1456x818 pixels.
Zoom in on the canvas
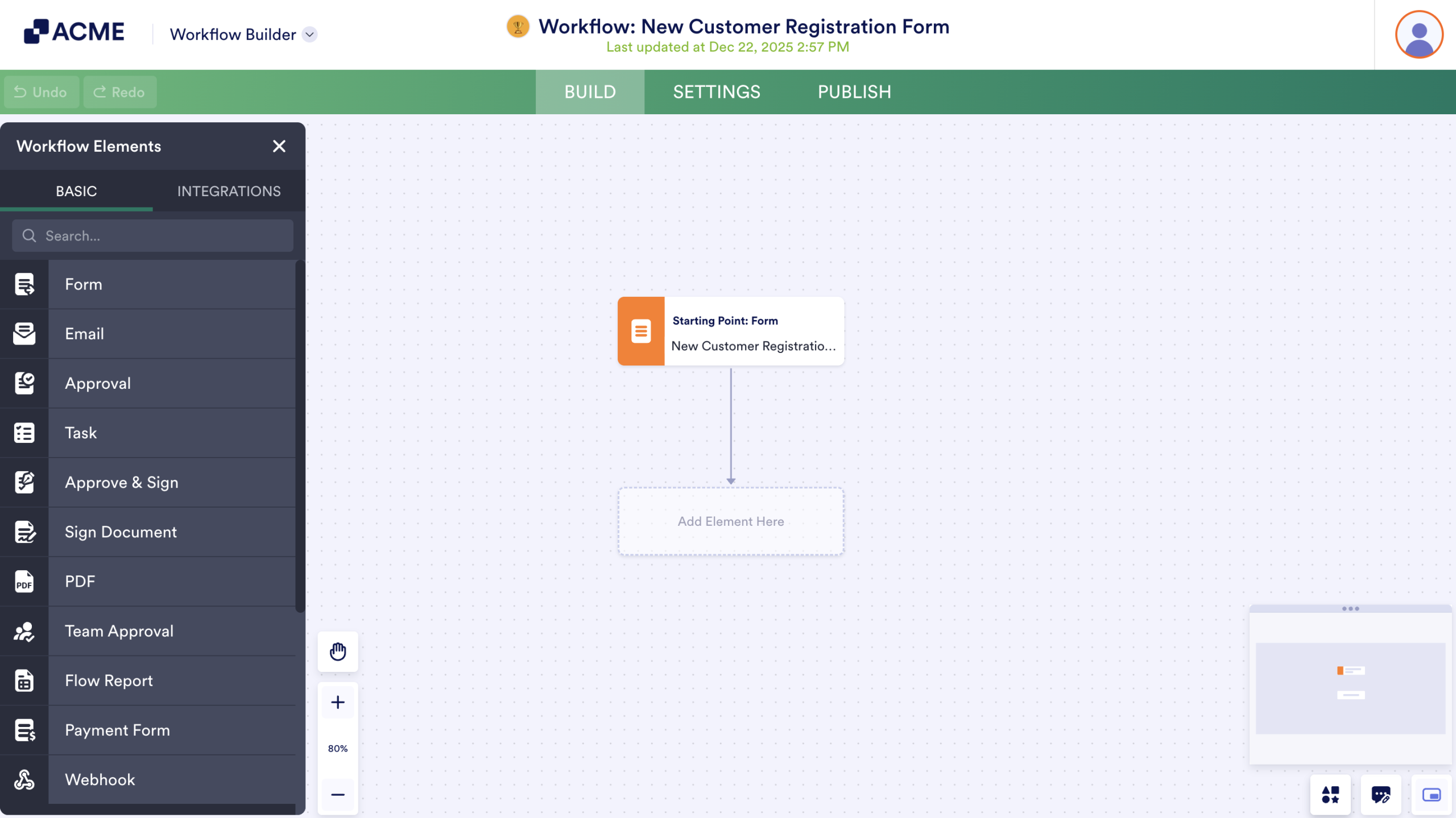[x=337, y=701]
